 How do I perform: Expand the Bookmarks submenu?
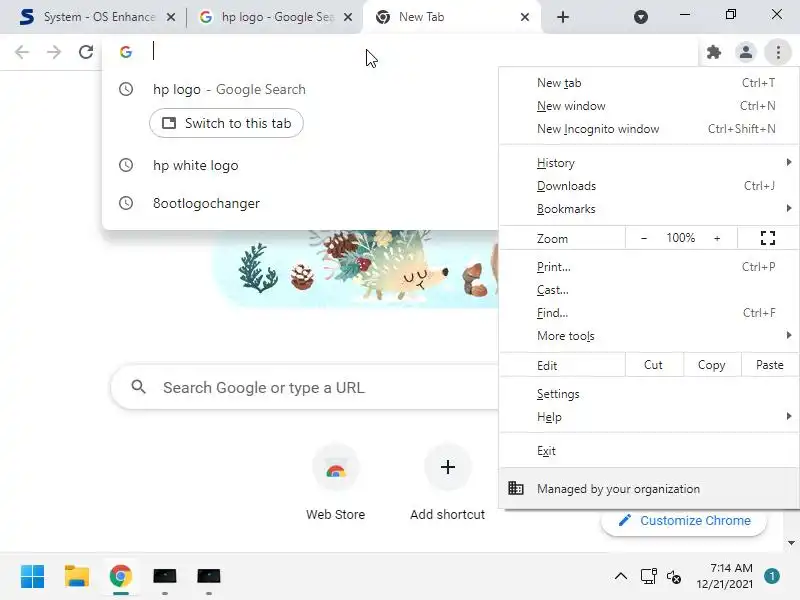(x=649, y=209)
